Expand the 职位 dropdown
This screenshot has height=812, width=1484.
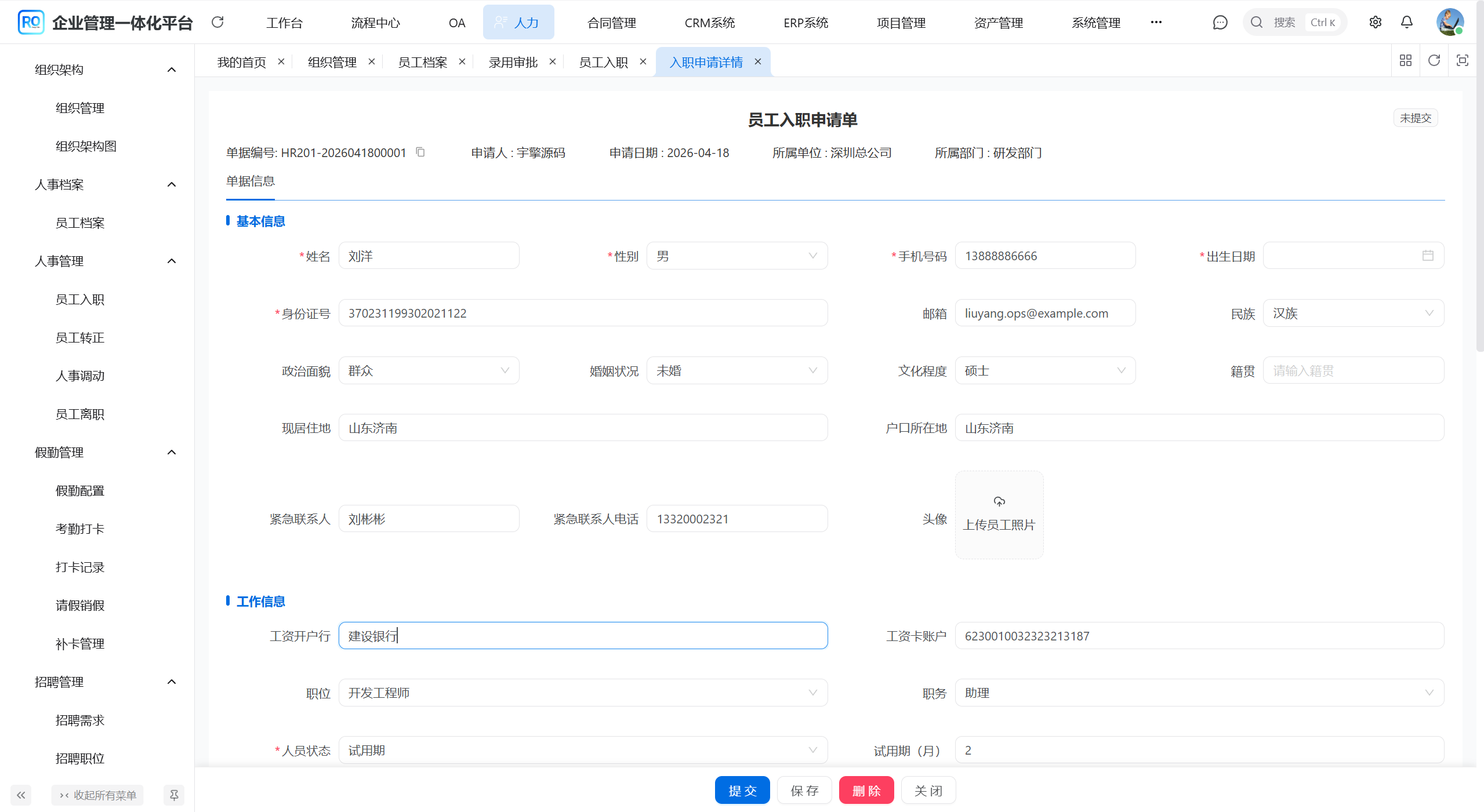point(582,693)
